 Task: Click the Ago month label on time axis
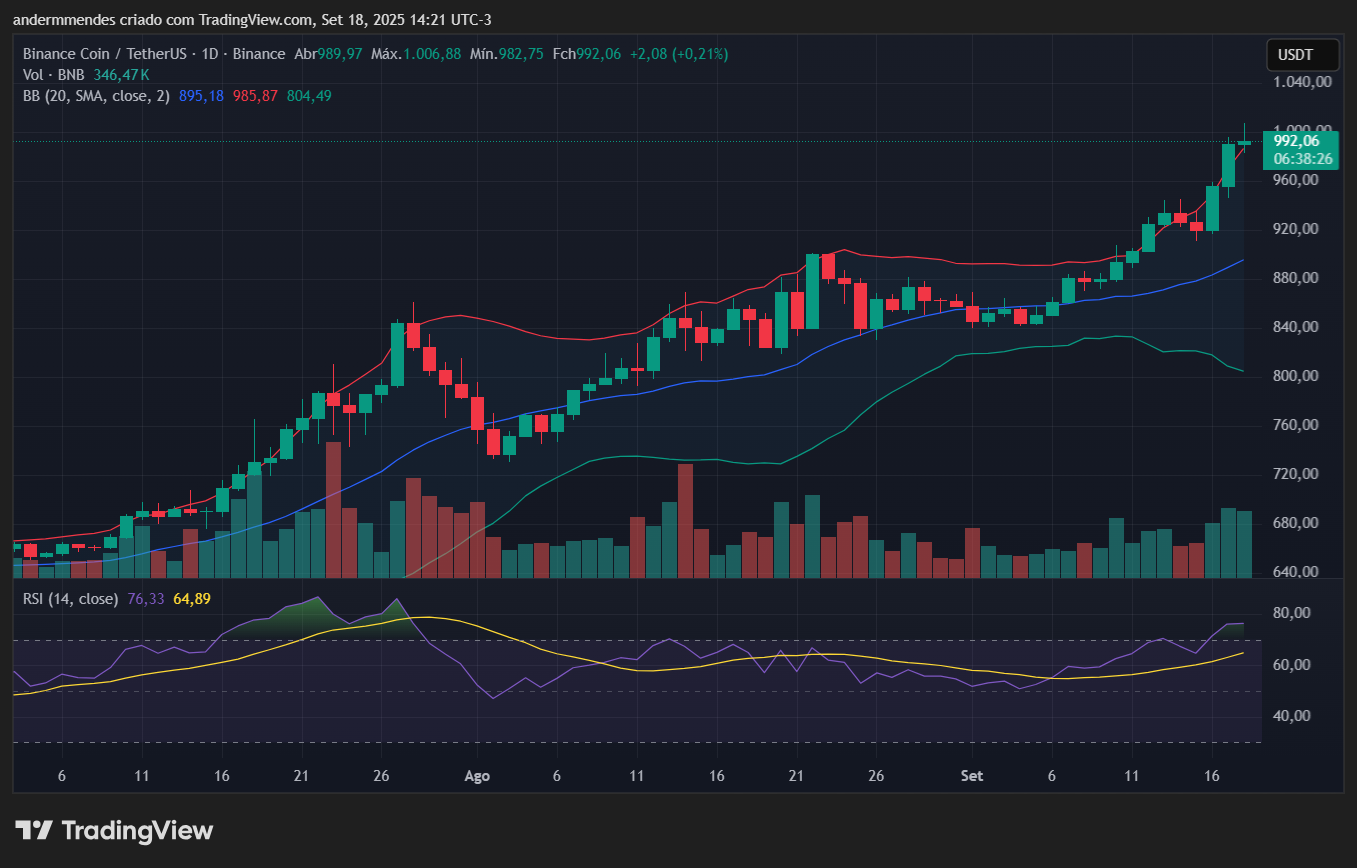tap(478, 776)
